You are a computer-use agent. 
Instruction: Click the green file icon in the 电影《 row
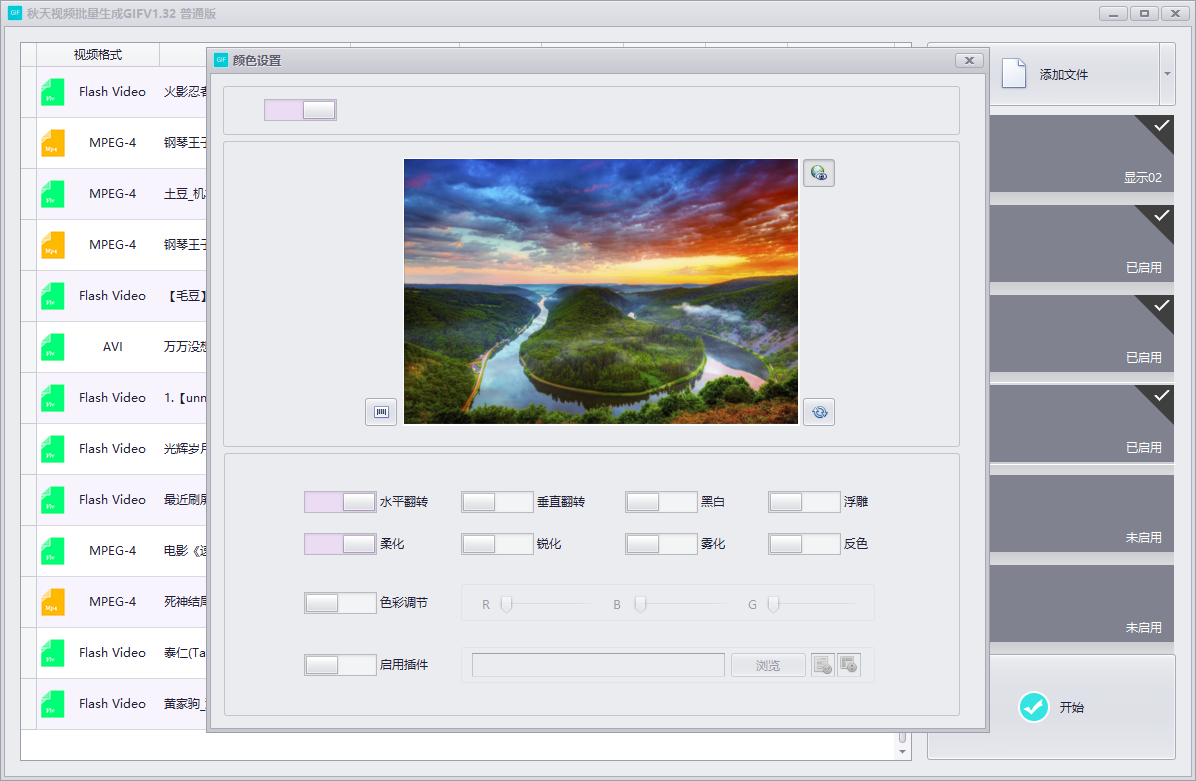point(53,551)
